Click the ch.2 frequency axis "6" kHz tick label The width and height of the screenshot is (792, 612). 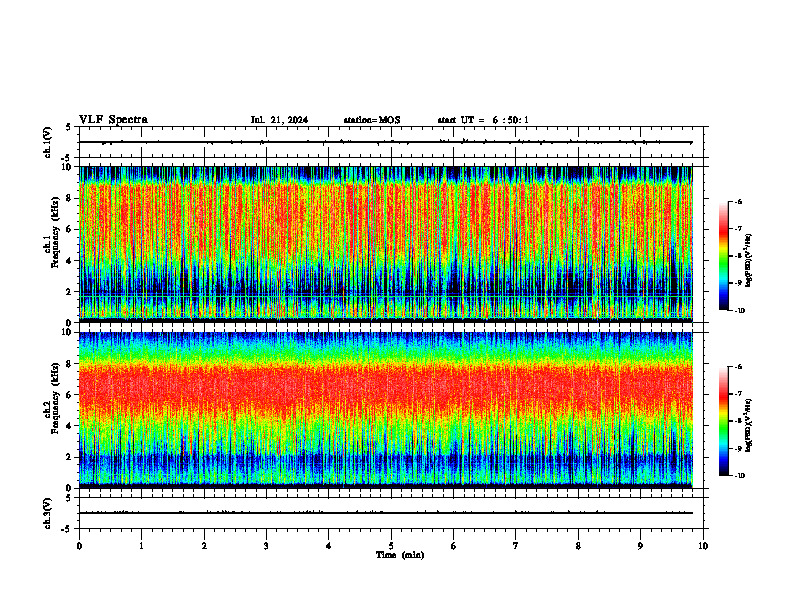tap(69, 395)
